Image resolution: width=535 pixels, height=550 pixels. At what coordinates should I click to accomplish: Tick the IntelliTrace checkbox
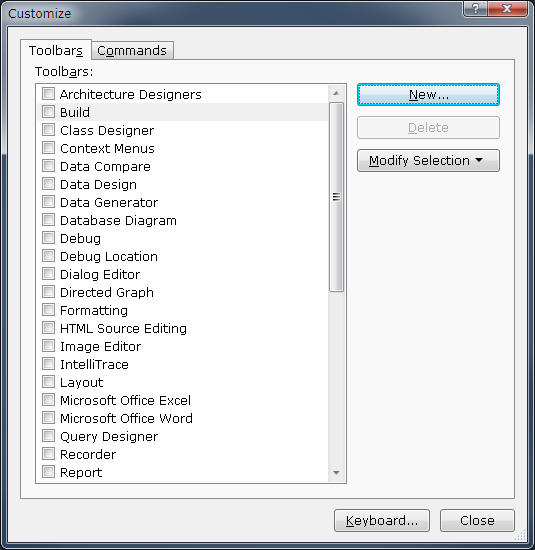(48, 364)
